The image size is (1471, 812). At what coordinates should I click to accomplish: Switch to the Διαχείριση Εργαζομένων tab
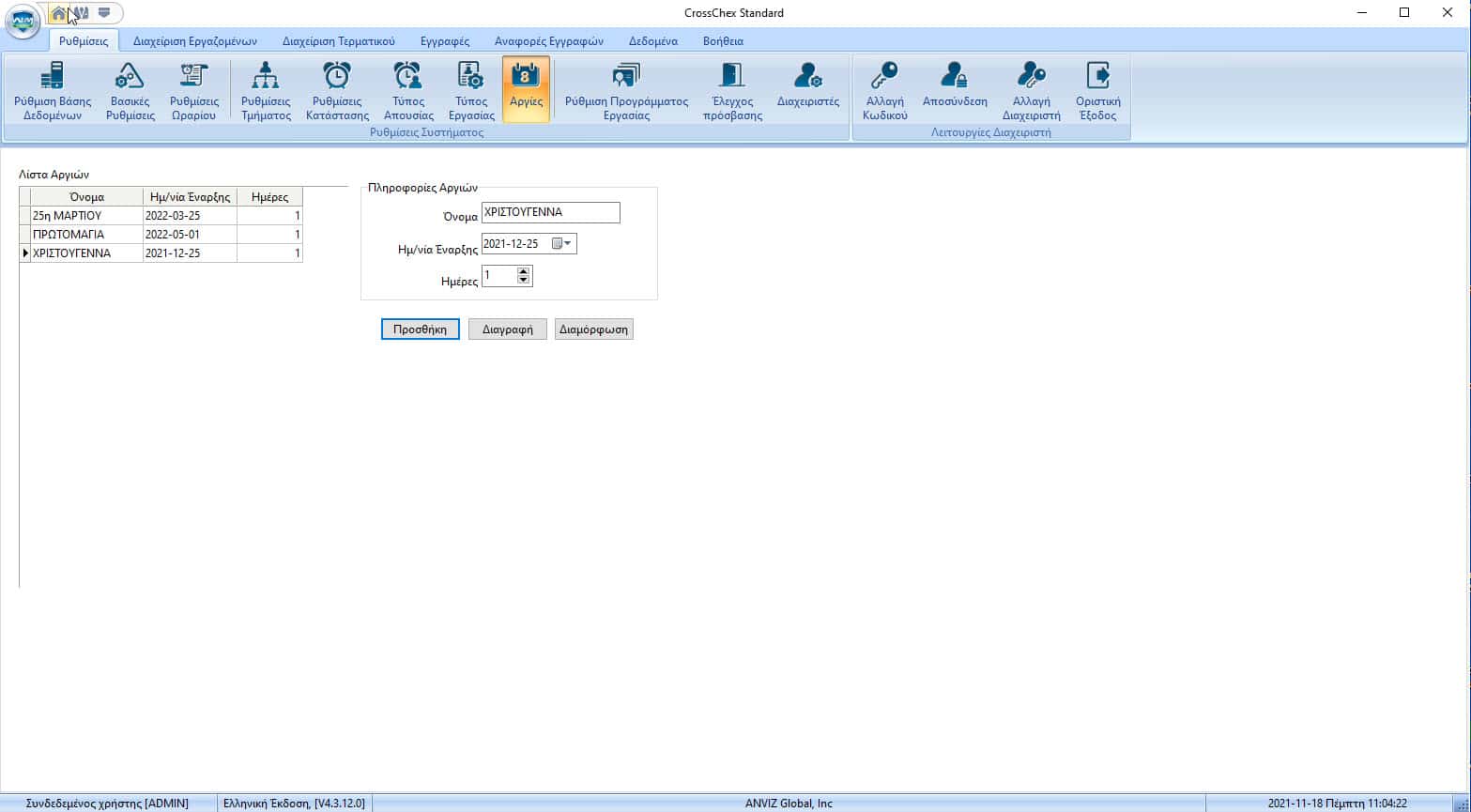pos(195,41)
